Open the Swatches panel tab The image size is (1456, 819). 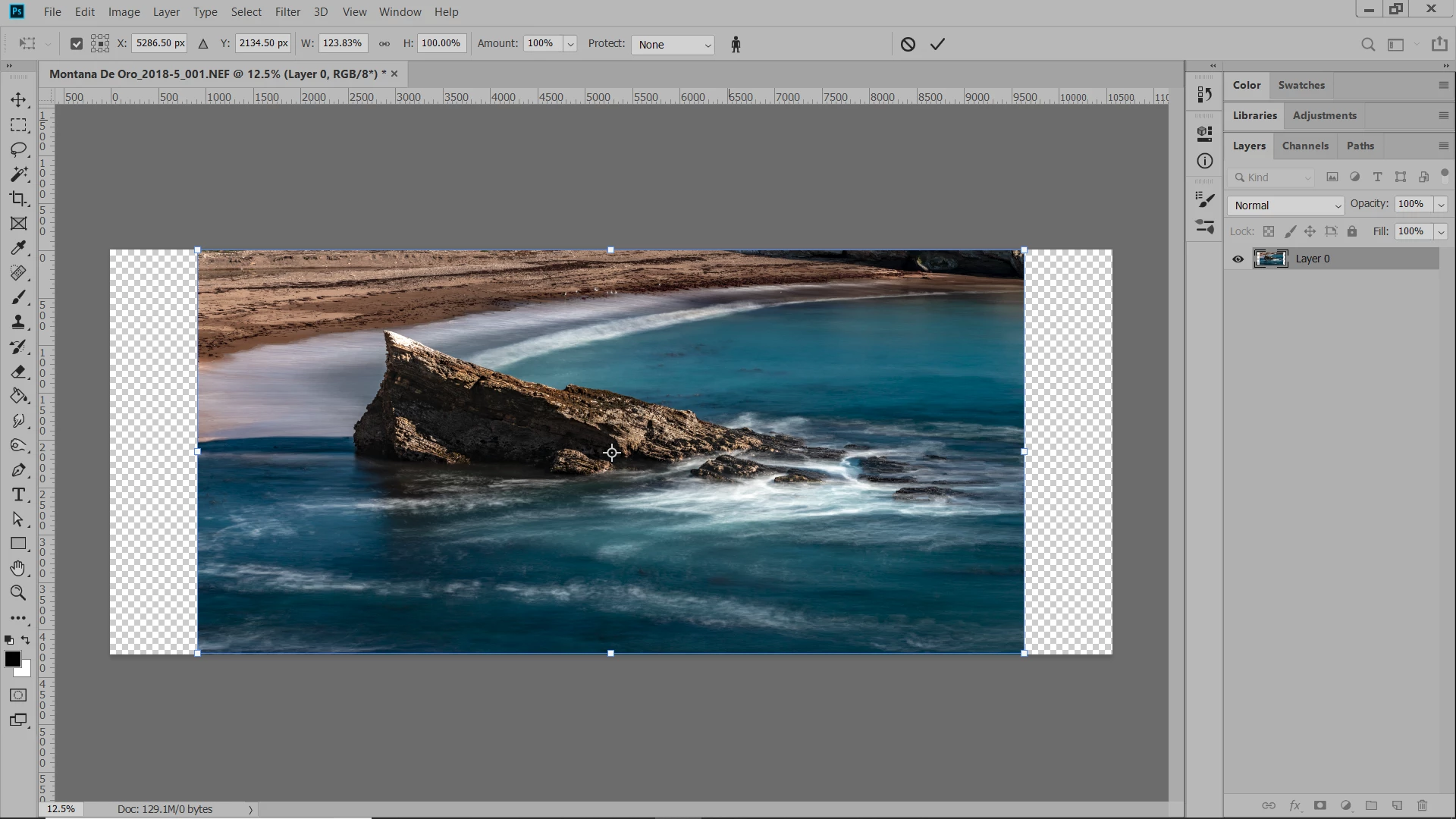1301,85
